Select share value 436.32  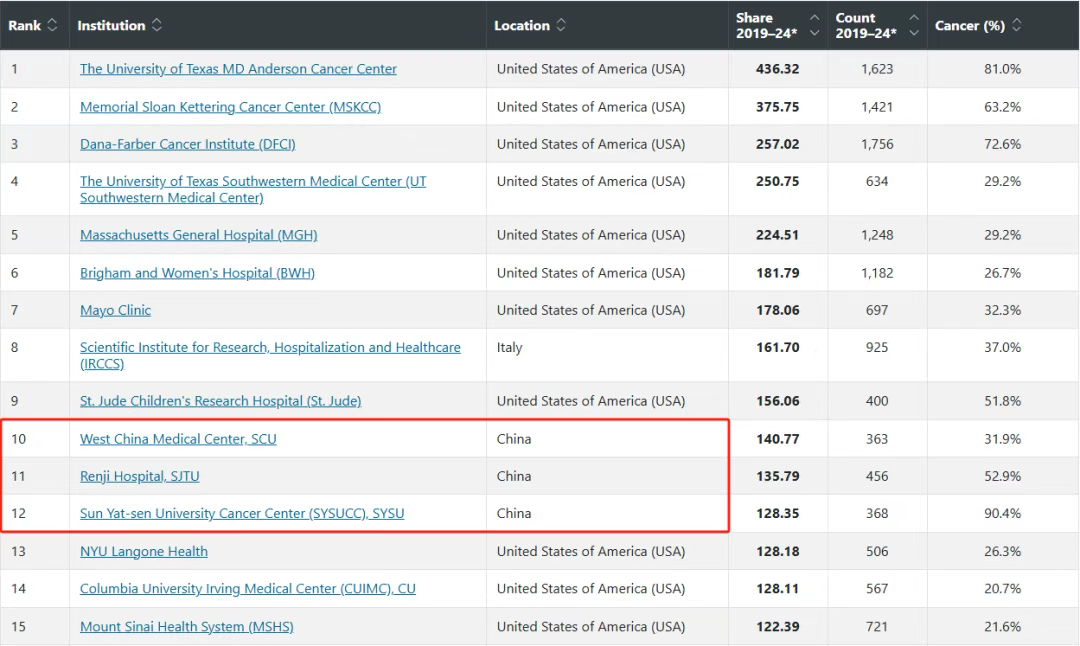point(778,69)
